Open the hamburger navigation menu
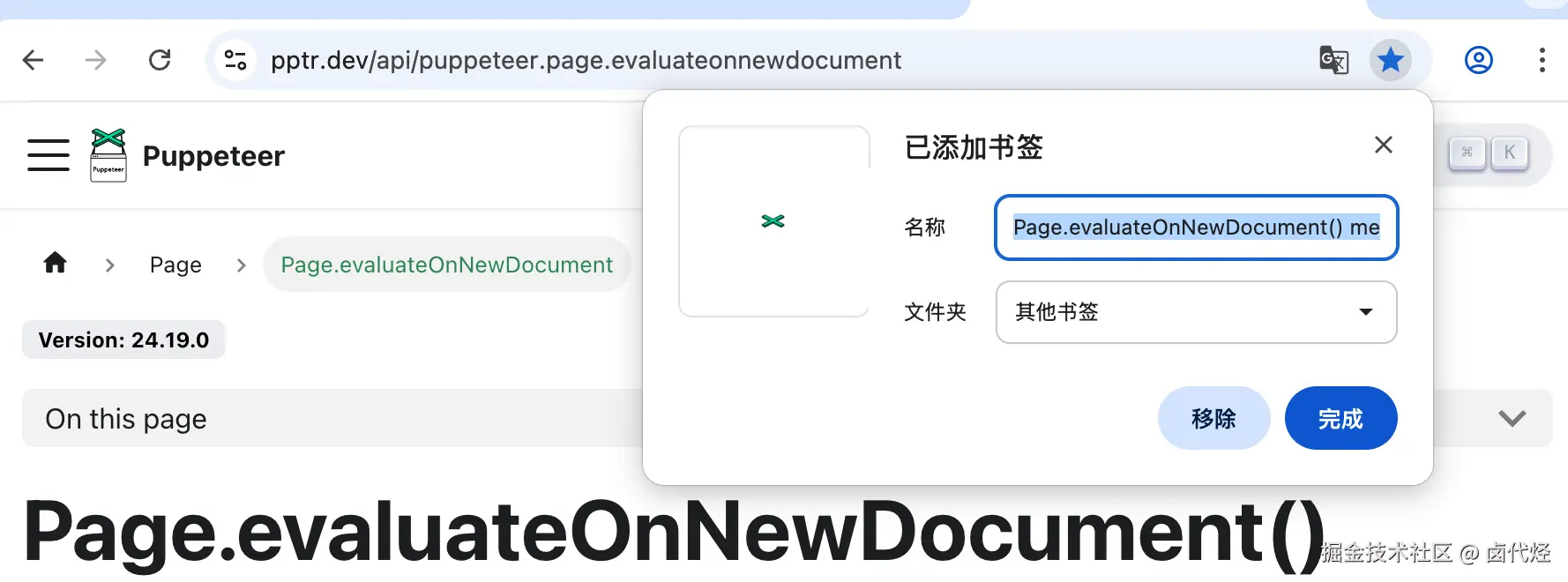 [x=49, y=154]
